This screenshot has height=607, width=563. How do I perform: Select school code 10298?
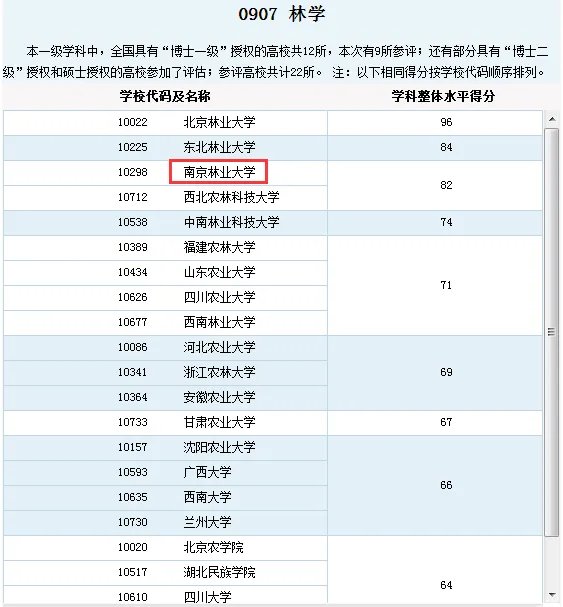(x=133, y=172)
